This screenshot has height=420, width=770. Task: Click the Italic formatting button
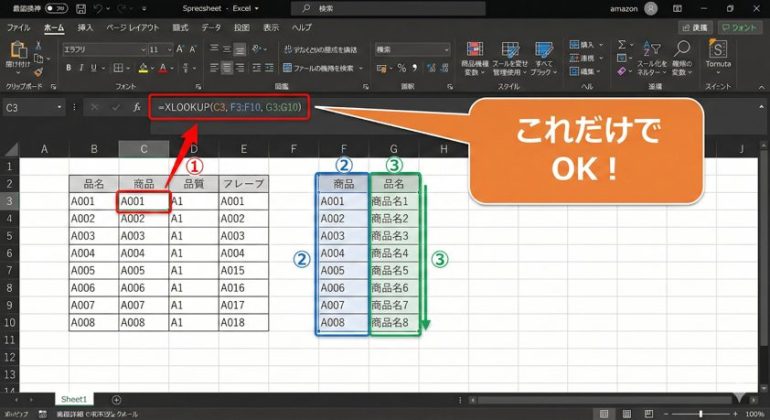79,68
